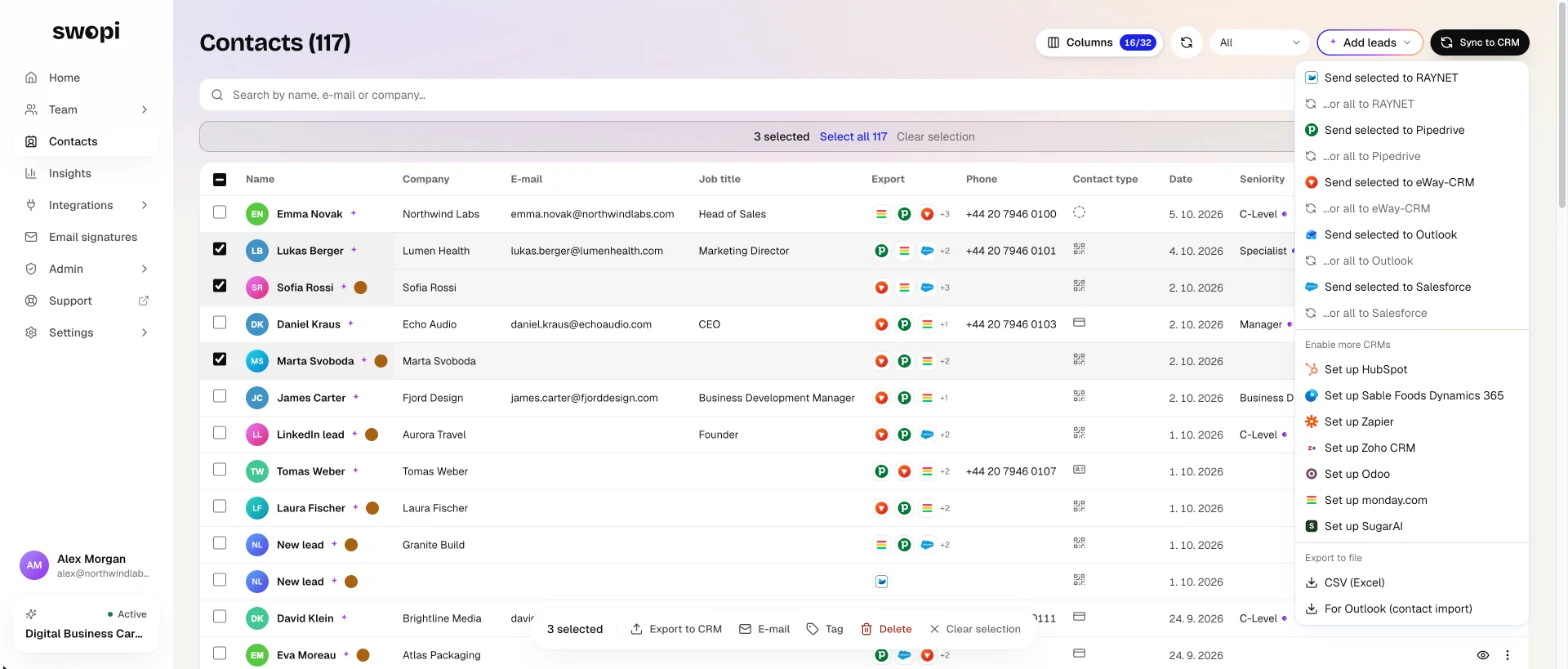1568x669 pixels.
Task: Check the Daniel Kraus row checkbox
Action: click(x=220, y=322)
